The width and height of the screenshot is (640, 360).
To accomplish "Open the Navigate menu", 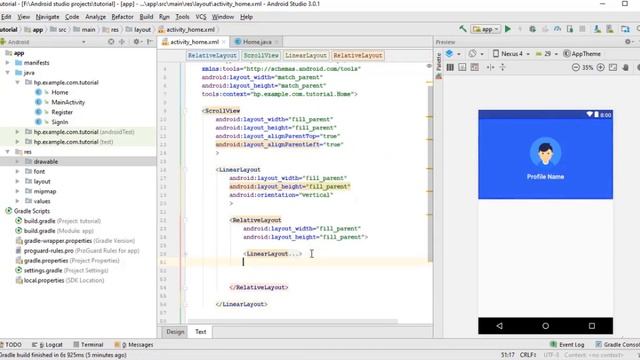I will click(x=47, y=17).
